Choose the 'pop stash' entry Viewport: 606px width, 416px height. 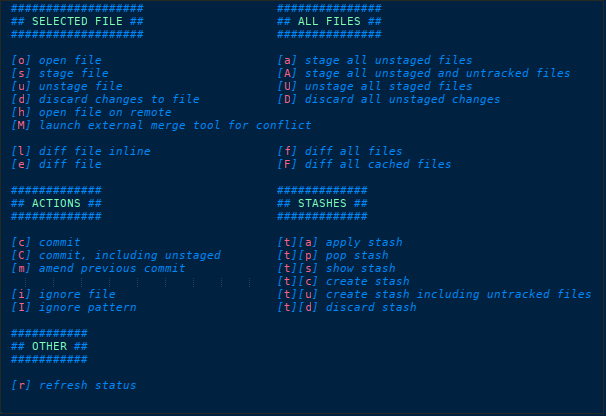[340, 255]
